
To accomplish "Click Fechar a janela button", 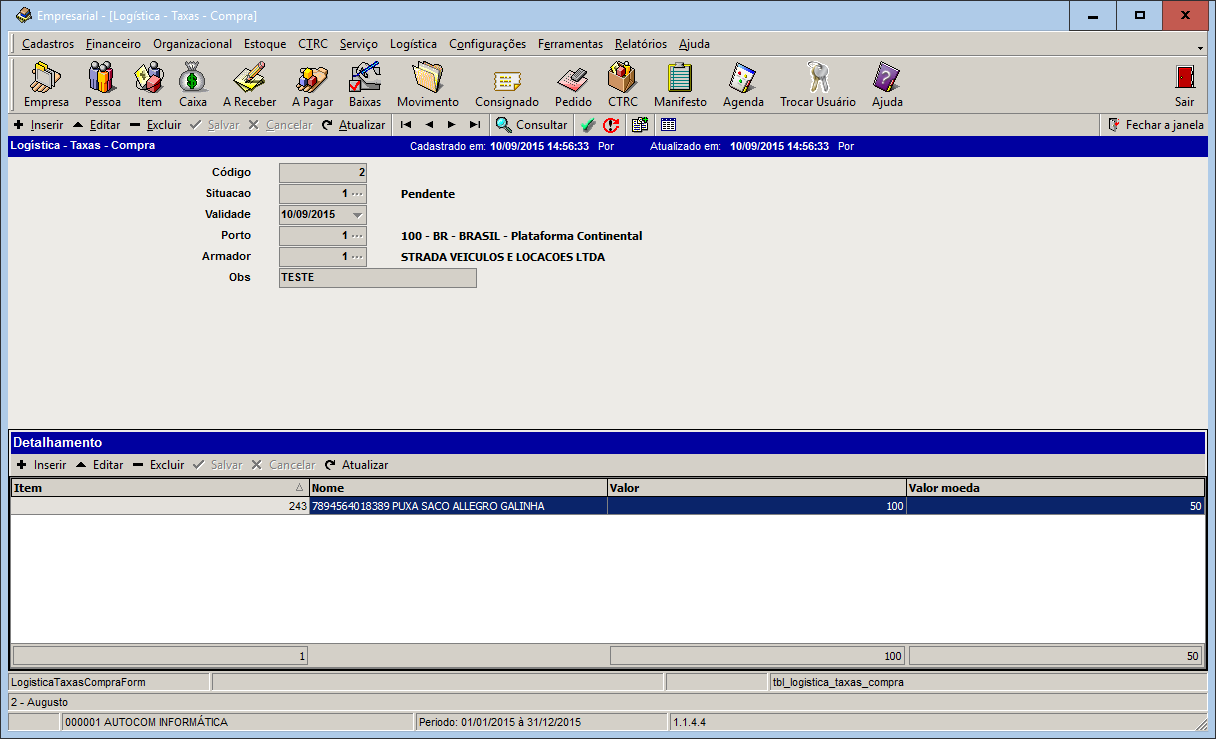I will click(x=1156, y=125).
